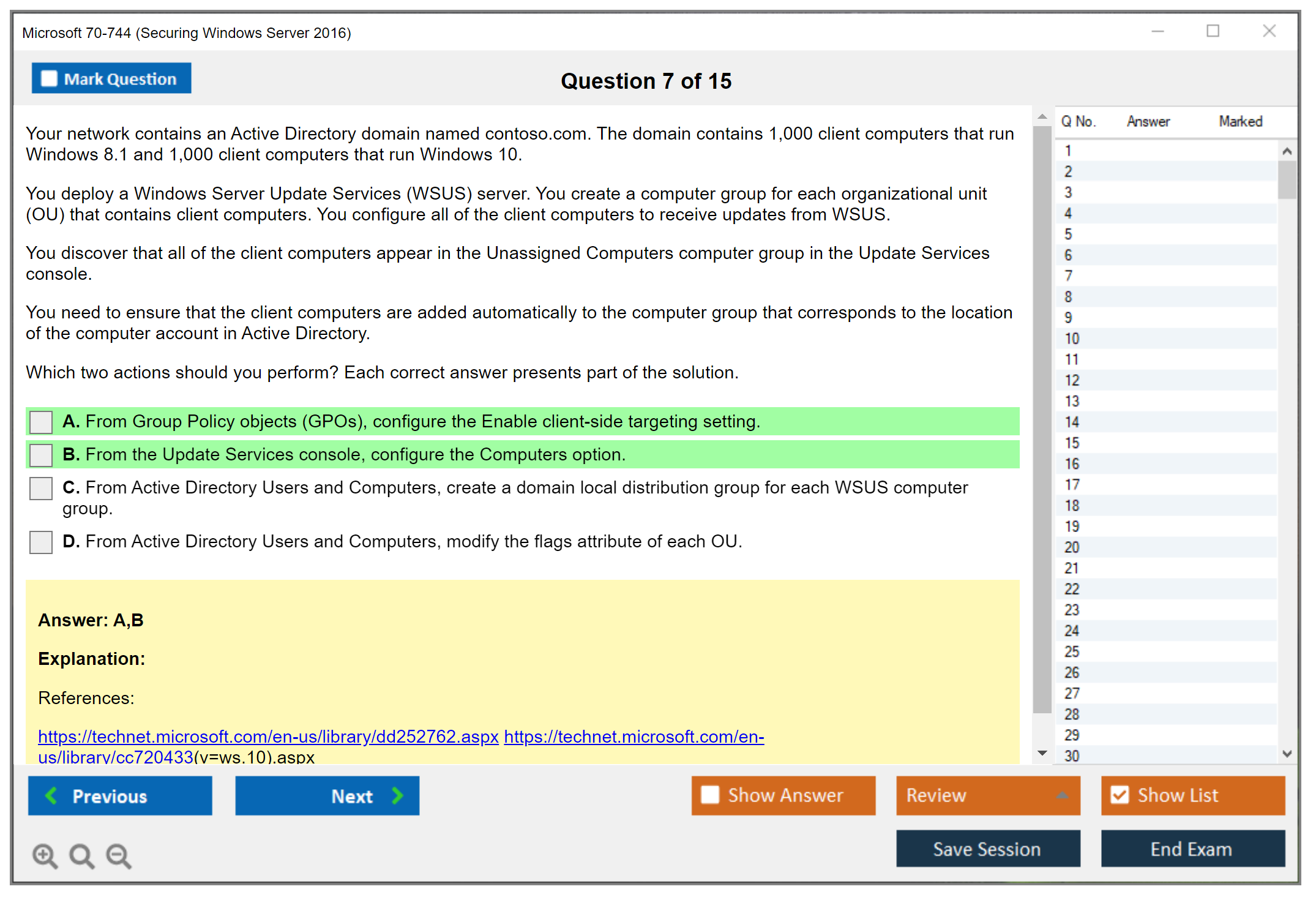Toggle the Show List checkbox

1120,795
